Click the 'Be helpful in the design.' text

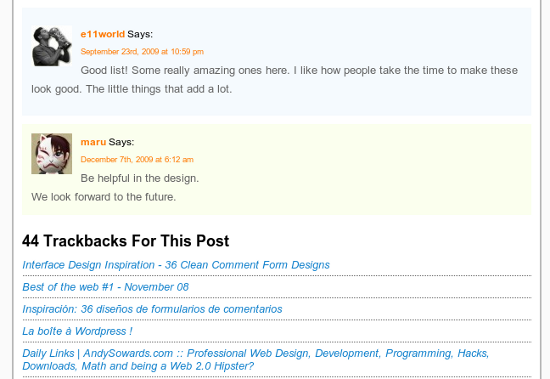tap(140, 178)
